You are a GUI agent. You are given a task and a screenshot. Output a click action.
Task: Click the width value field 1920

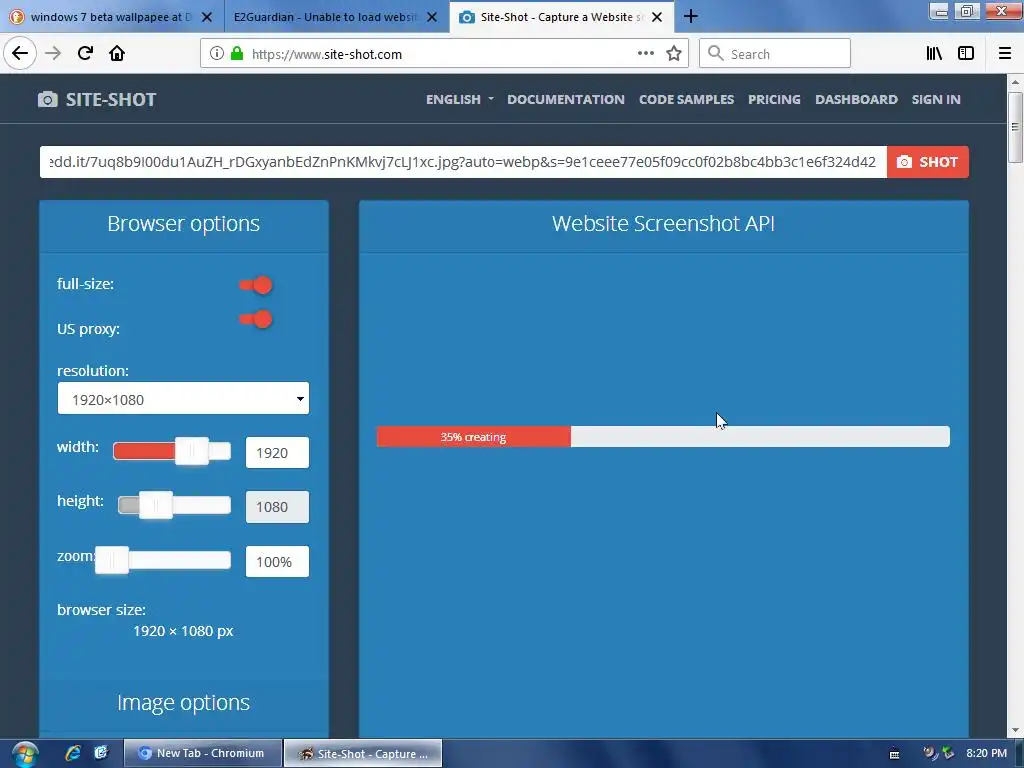277,453
